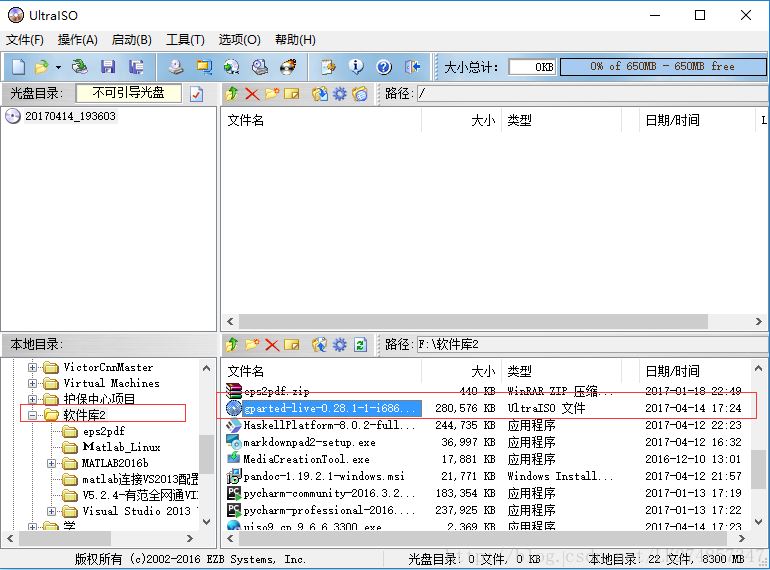
Task: Open gear settings in local toolbar
Action: pyautogui.click(x=340, y=345)
